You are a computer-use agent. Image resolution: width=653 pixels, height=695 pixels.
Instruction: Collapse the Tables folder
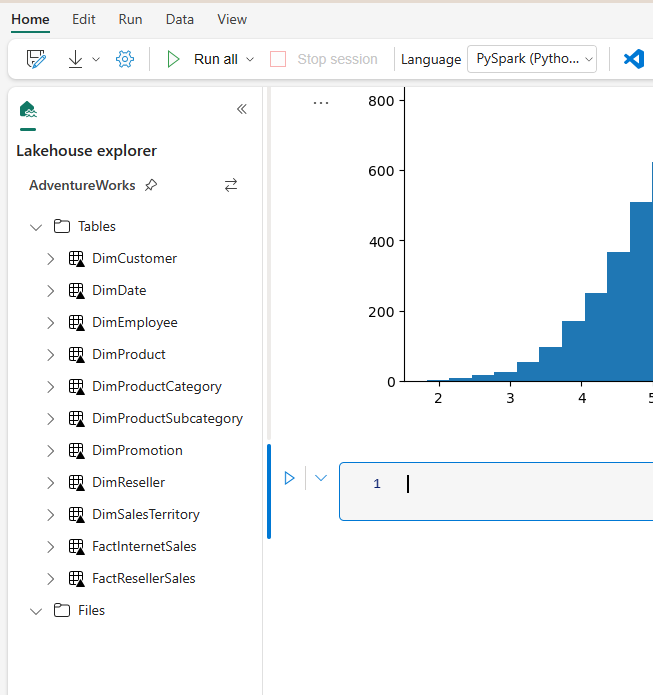point(37,227)
